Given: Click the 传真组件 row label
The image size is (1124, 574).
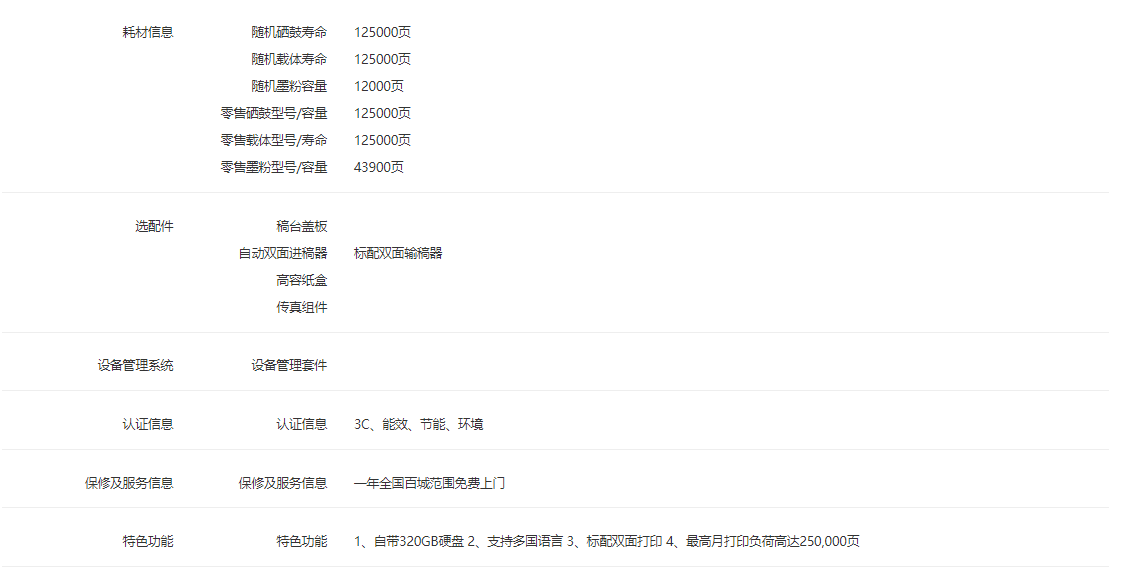Looking at the screenshot, I should [302, 307].
